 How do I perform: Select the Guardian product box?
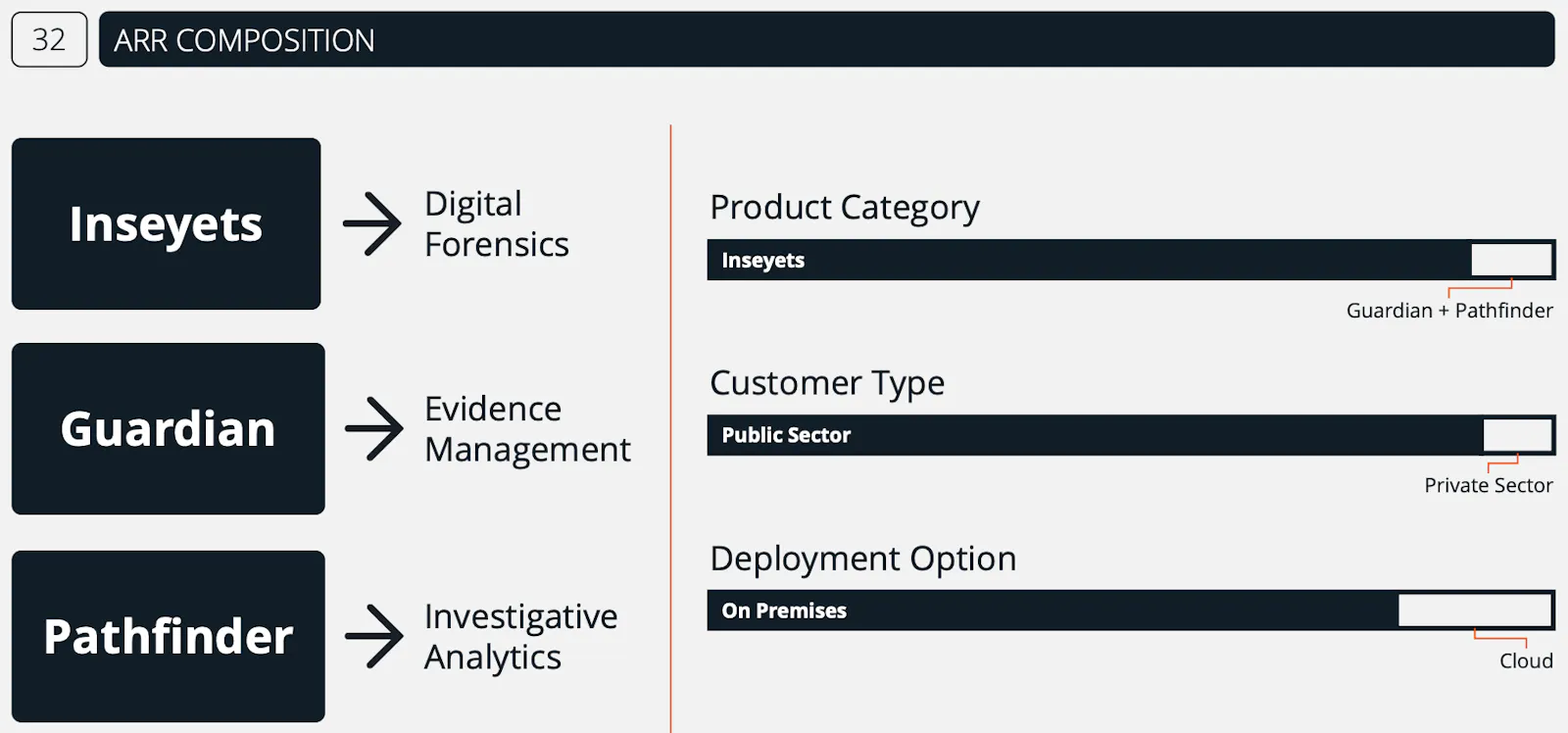coord(169,428)
